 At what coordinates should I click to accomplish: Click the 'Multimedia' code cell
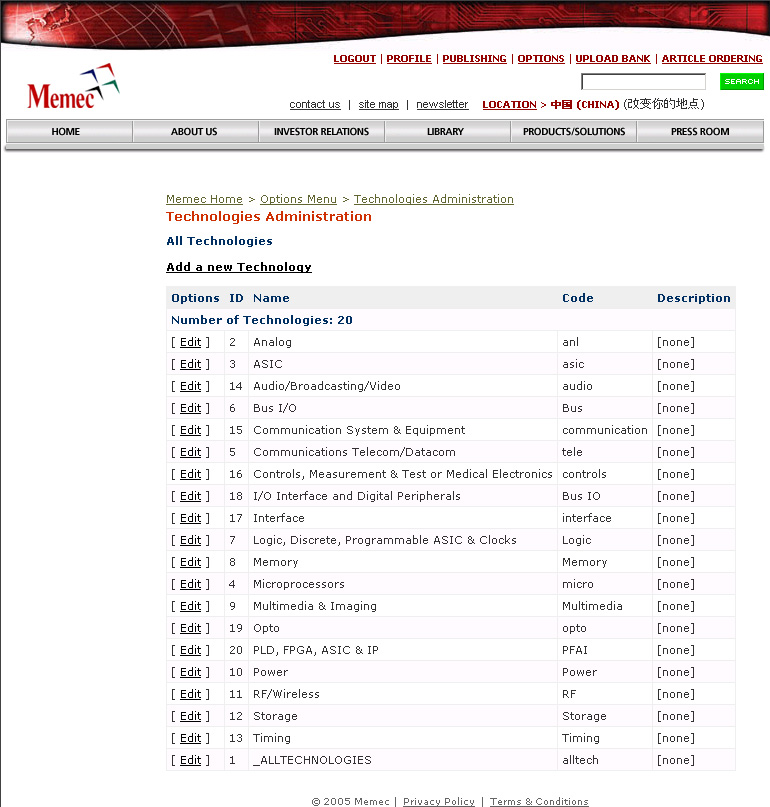[592, 606]
